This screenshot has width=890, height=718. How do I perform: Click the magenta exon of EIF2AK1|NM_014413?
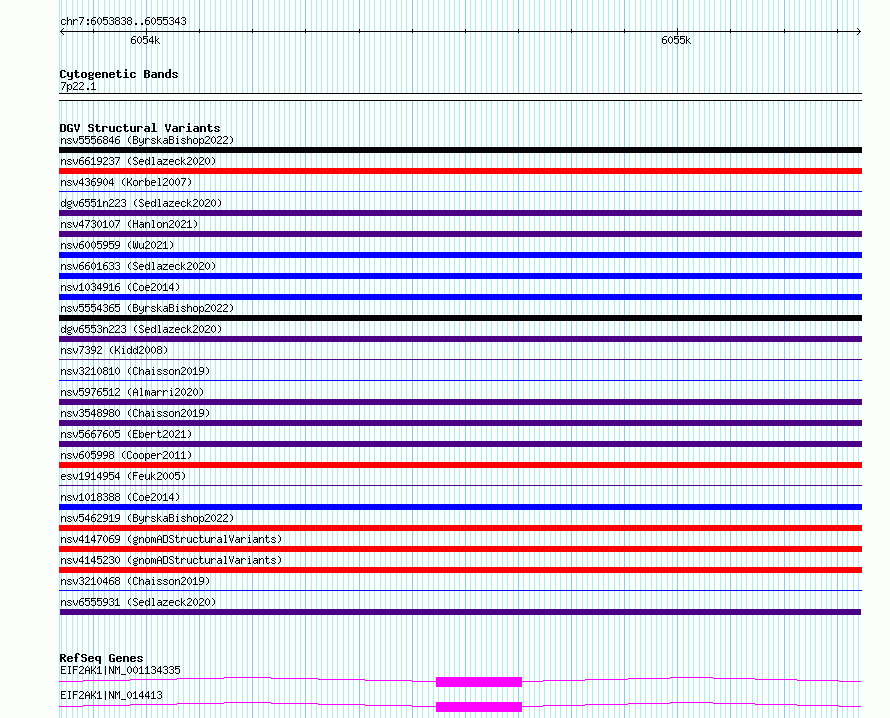tap(478, 707)
